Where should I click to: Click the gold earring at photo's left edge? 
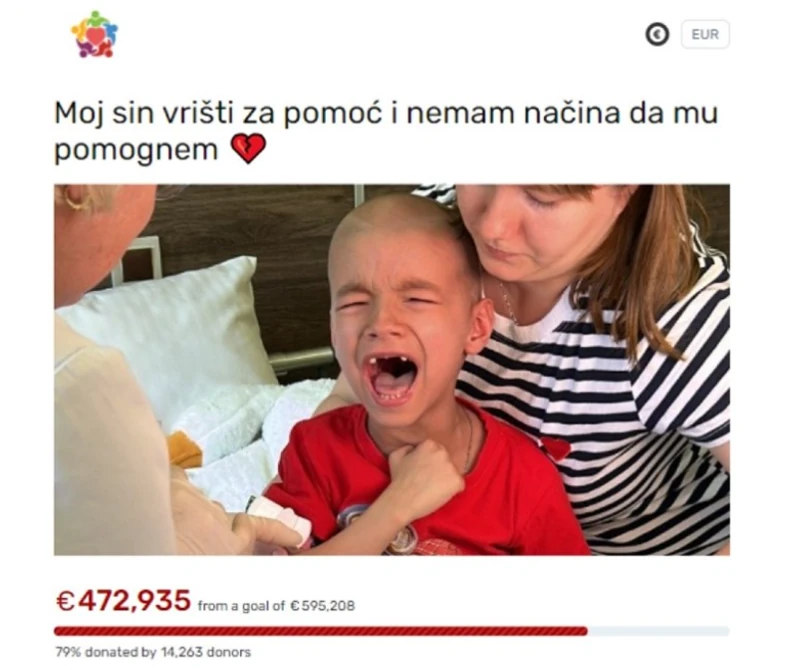[76, 200]
